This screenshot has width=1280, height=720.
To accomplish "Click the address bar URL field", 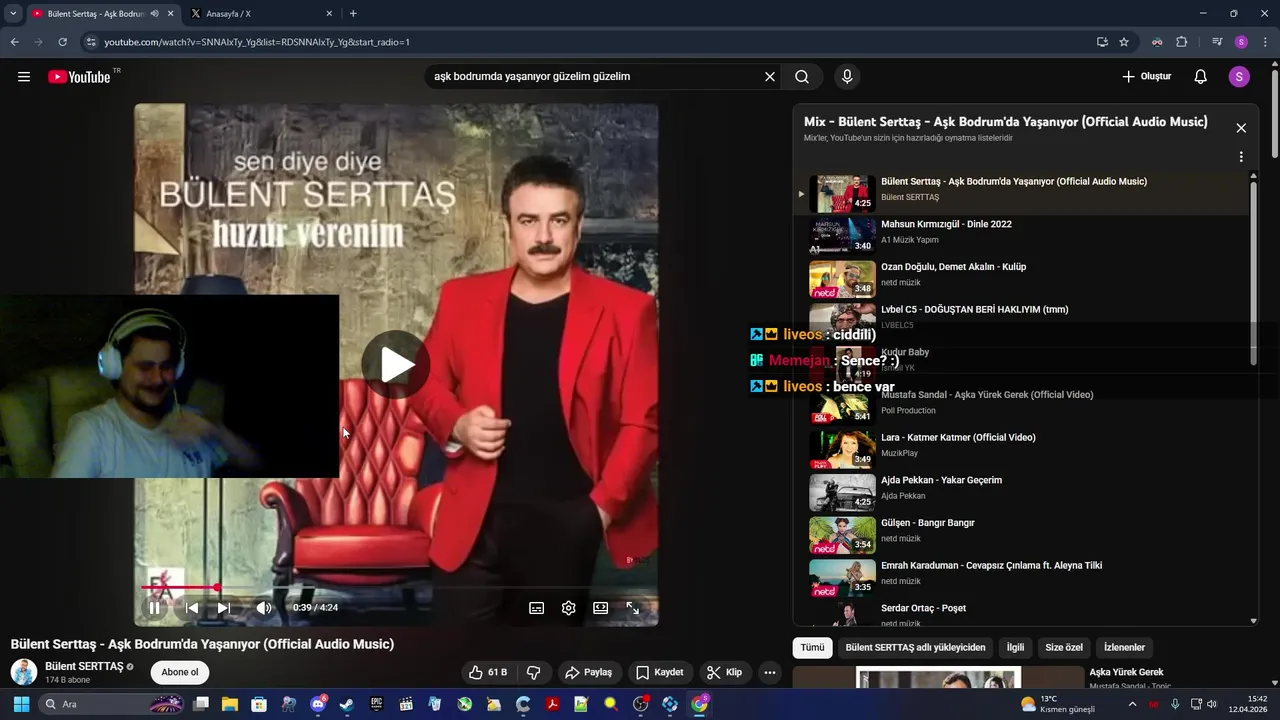I will click(x=590, y=42).
